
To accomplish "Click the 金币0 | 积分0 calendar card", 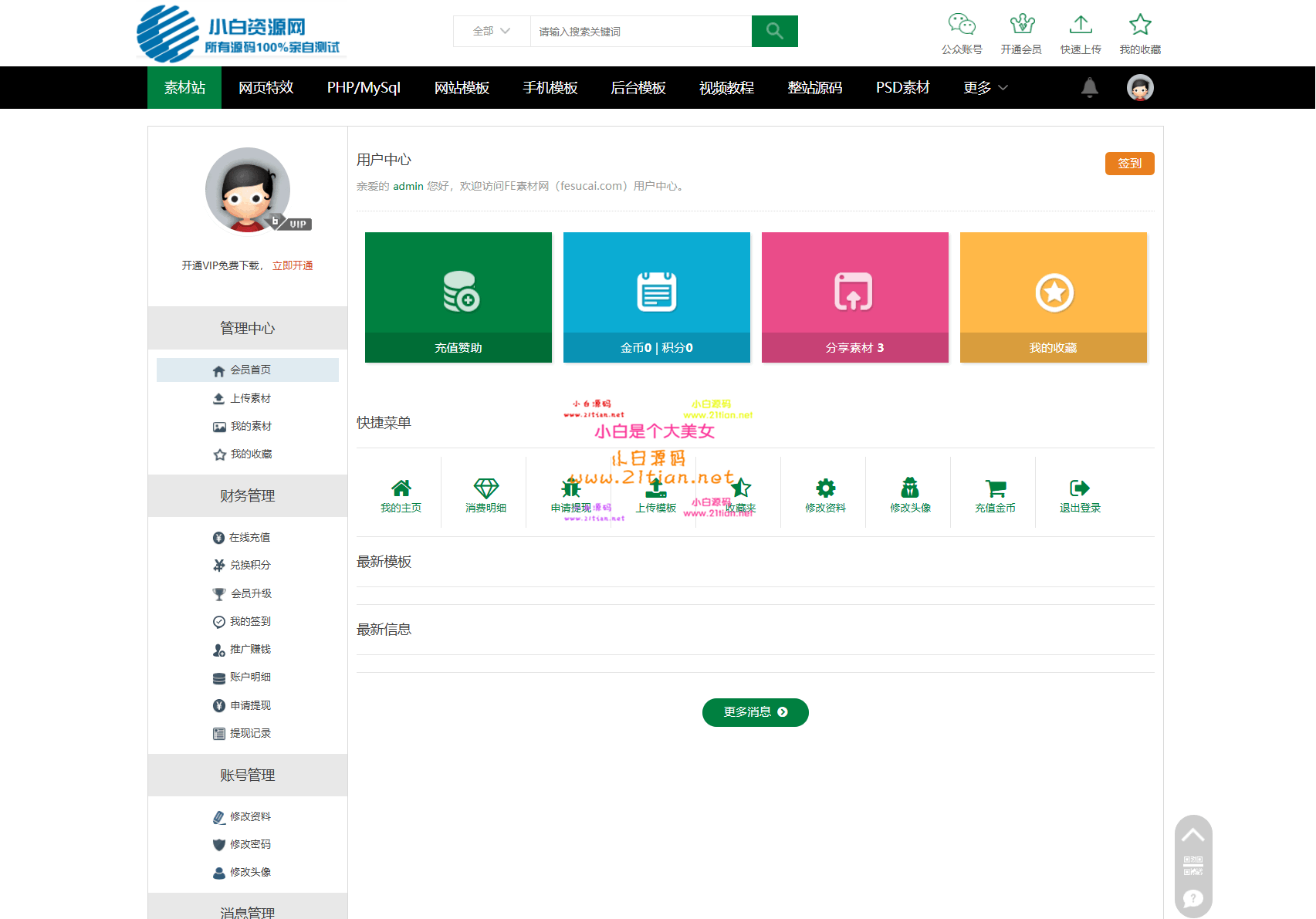I will tap(657, 297).
